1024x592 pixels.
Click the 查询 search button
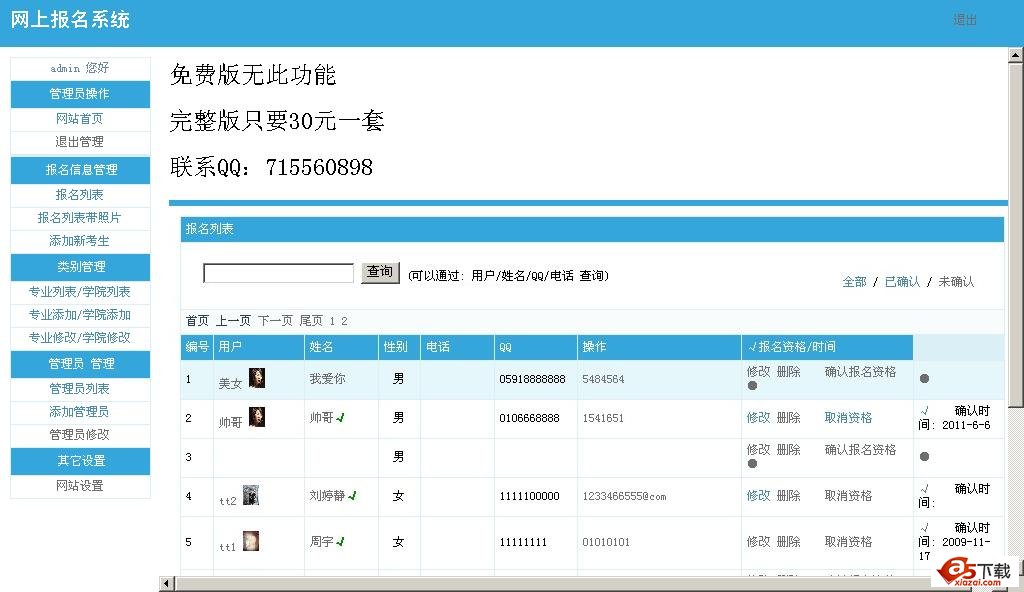[x=380, y=272]
